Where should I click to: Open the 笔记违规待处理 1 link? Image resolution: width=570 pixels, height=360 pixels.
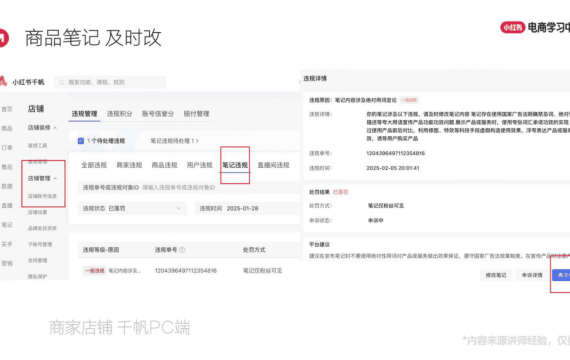tap(174, 141)
